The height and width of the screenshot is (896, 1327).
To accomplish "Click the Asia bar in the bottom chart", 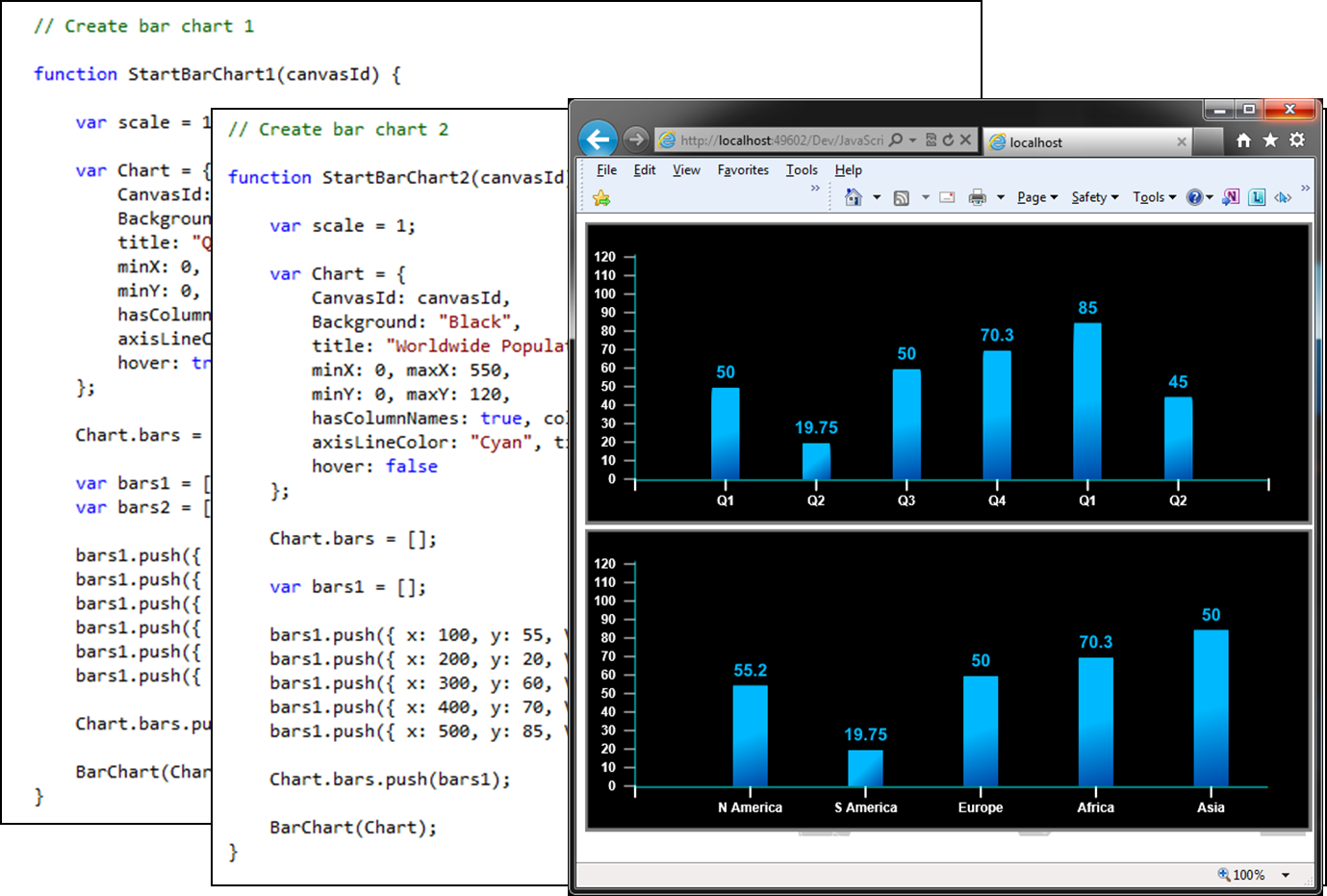I will (1211, 708).
